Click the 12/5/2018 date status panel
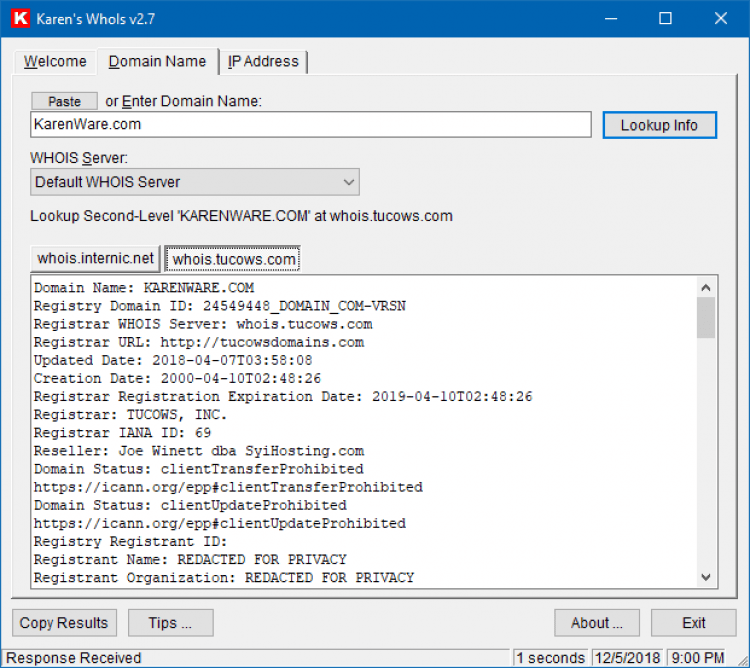Screen dimensions: 750x668 (x=628, y=658)
